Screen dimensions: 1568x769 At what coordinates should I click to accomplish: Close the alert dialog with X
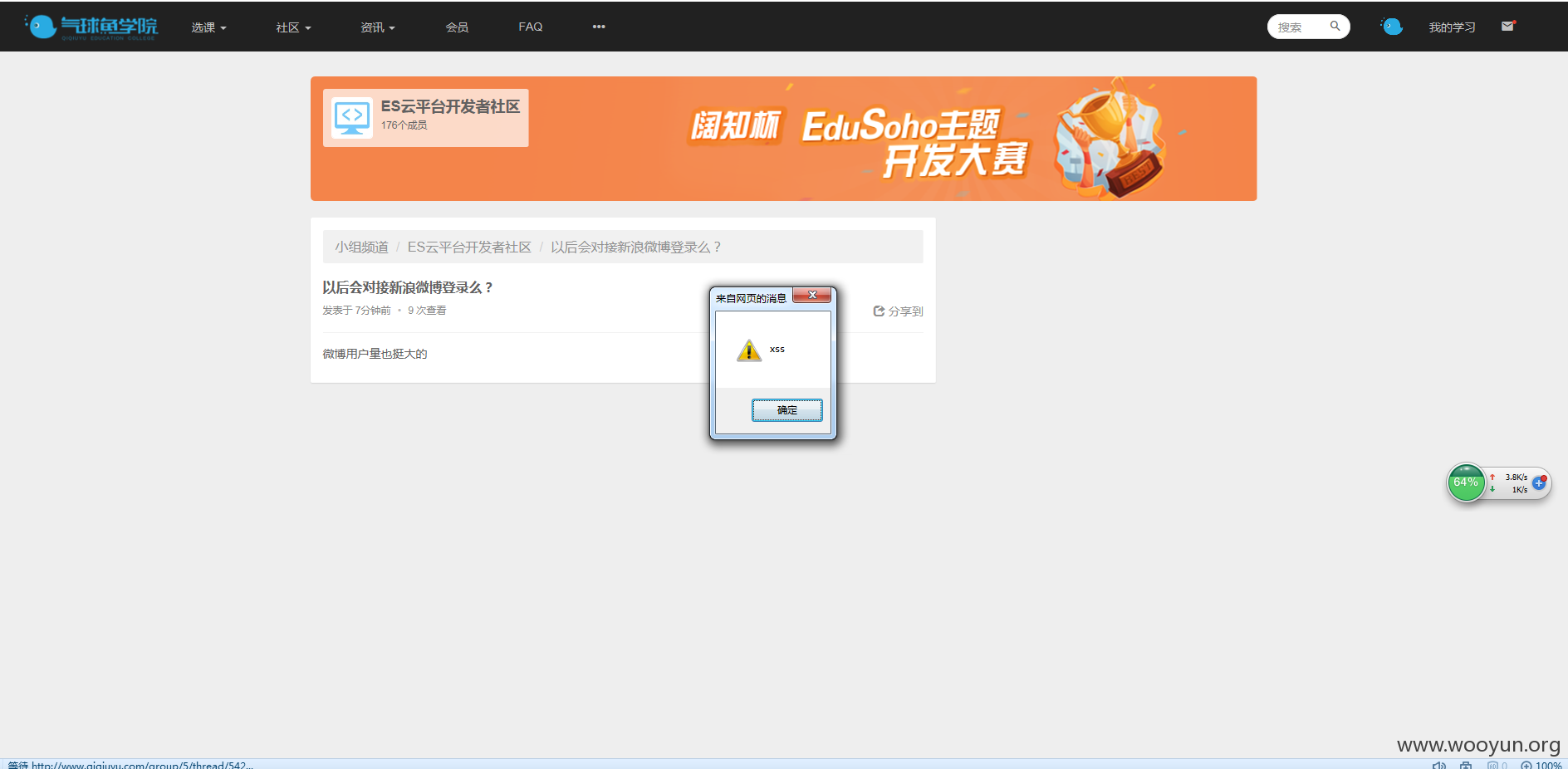812,295
